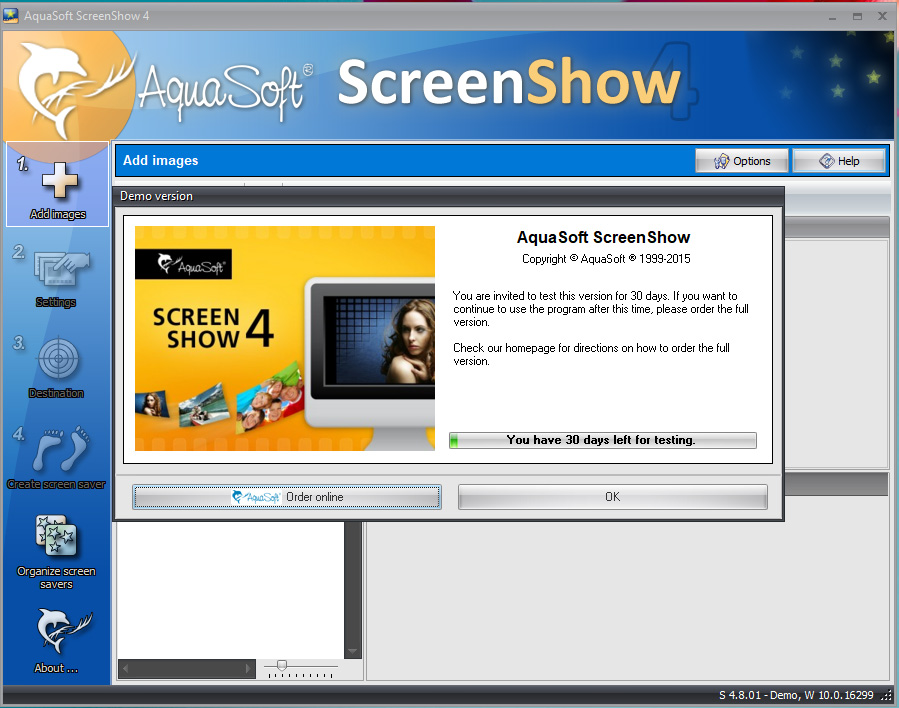Click trial days remaining progress bar
This screenshot has height=708, width=899.
[x=603, y=440]
